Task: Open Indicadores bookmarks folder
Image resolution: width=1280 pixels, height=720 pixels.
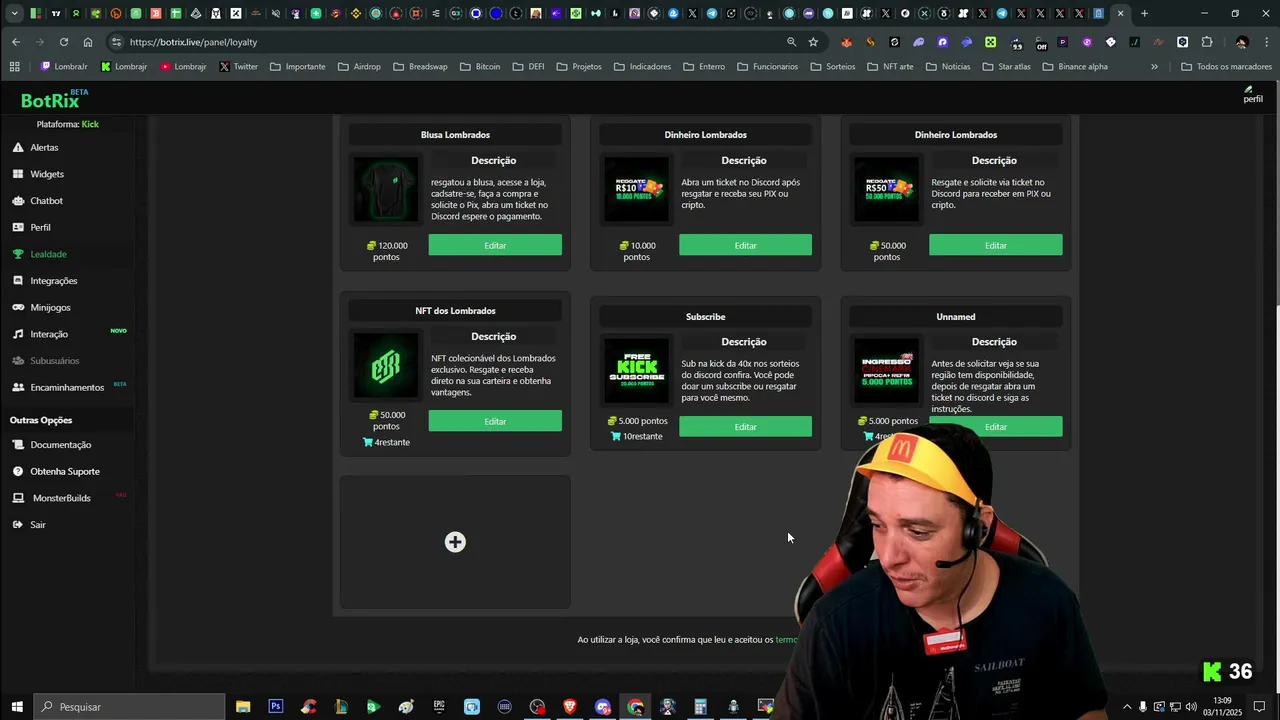Action: point(642,67)
